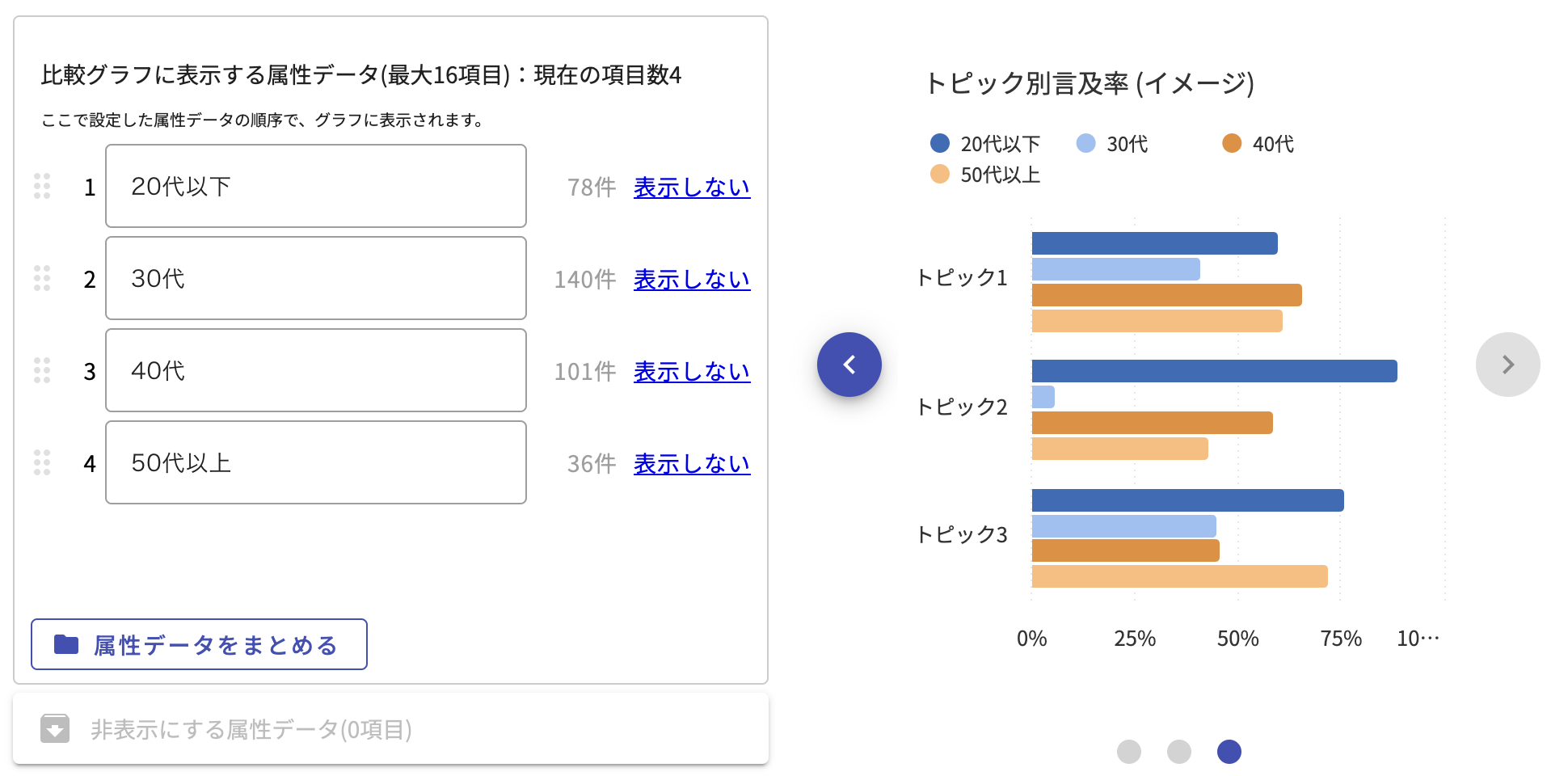Click drag handle icon for 30代 row
1568x776 pixels.
[42, 278]
